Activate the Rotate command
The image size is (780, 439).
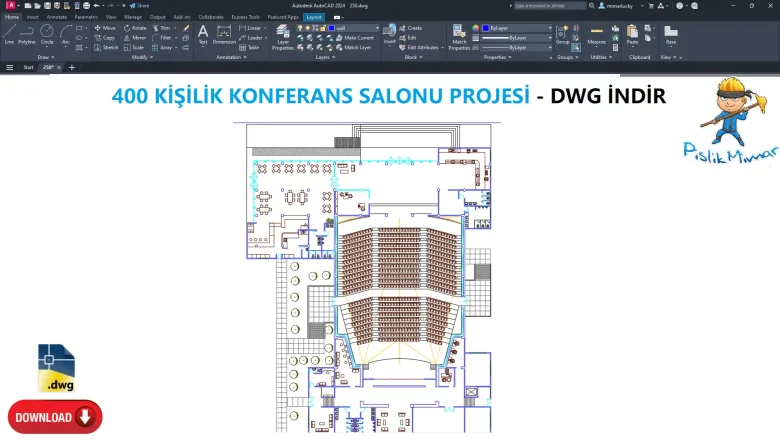tap(135, 28)
